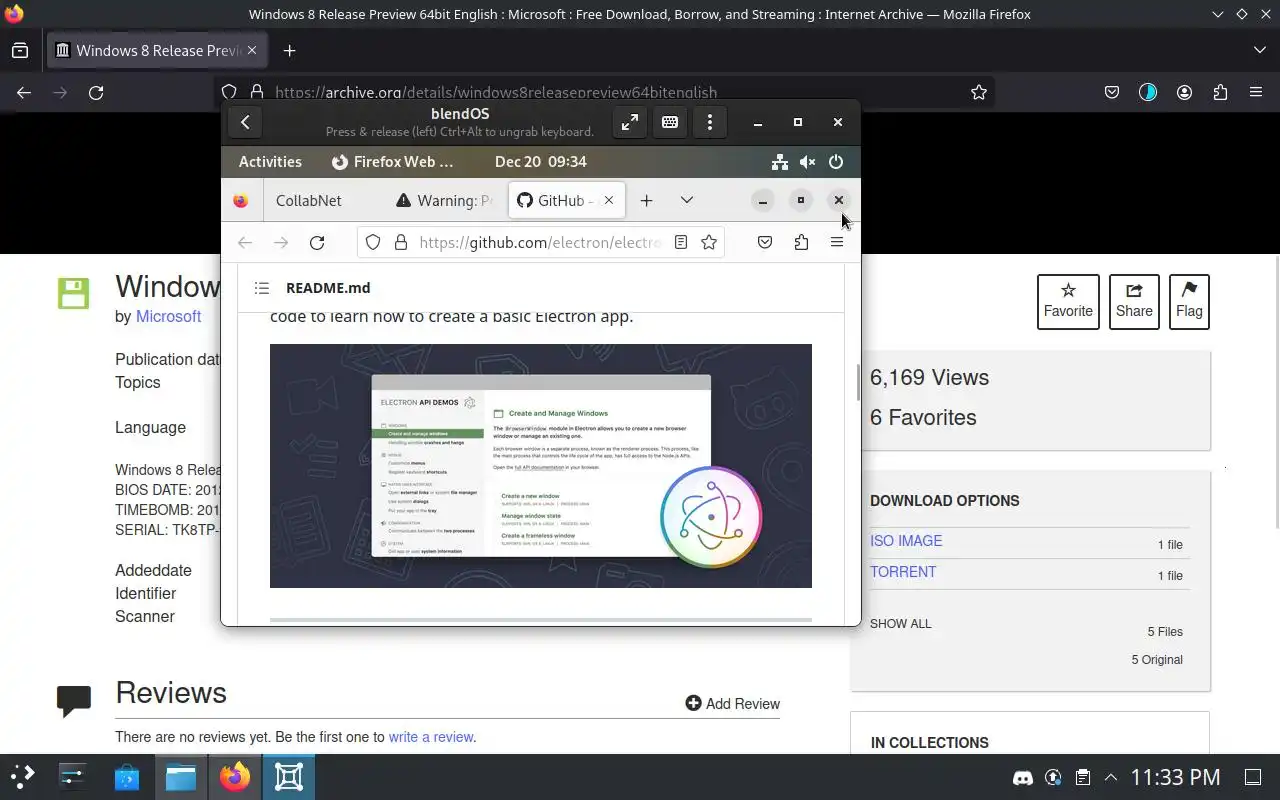This screenshot has width=1280, height=800.
Task: Open a new tab in host Firefox
Action: click(289, 51)
